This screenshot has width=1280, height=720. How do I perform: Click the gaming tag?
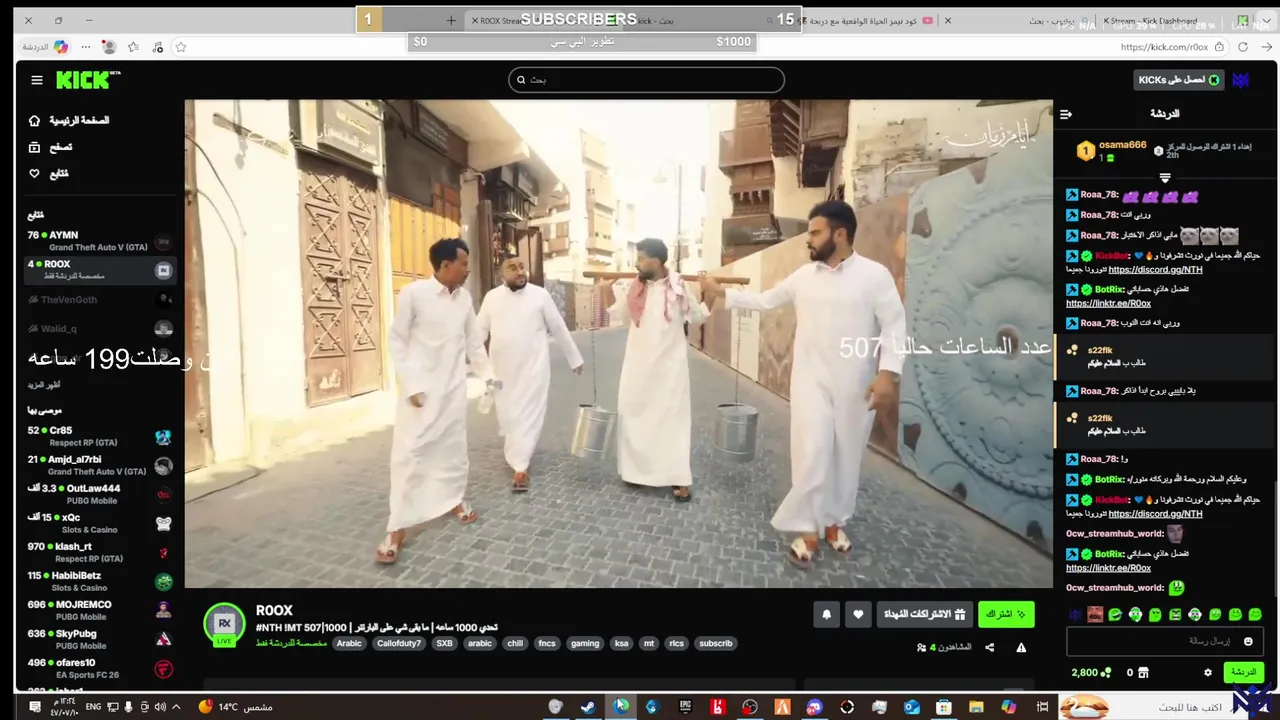click(x=585, y=644)
